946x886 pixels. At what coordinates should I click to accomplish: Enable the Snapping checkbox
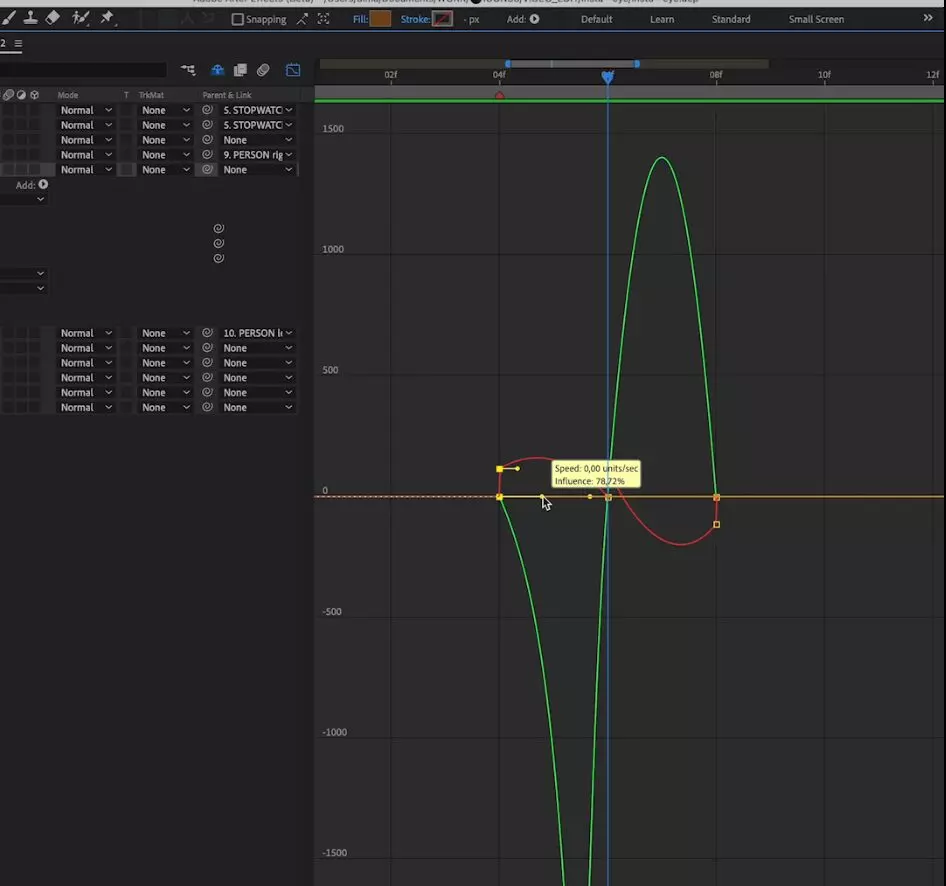(x=238, y=19)
